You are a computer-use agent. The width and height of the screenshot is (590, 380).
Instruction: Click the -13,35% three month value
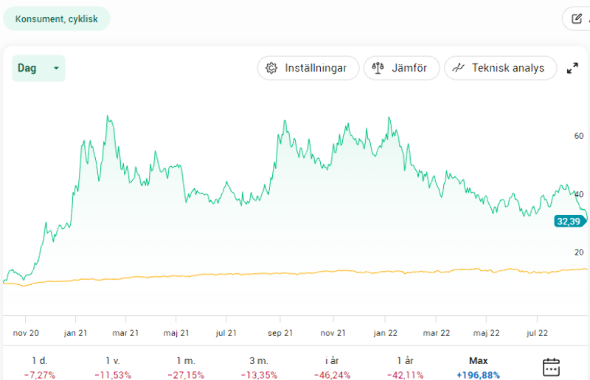259,375
